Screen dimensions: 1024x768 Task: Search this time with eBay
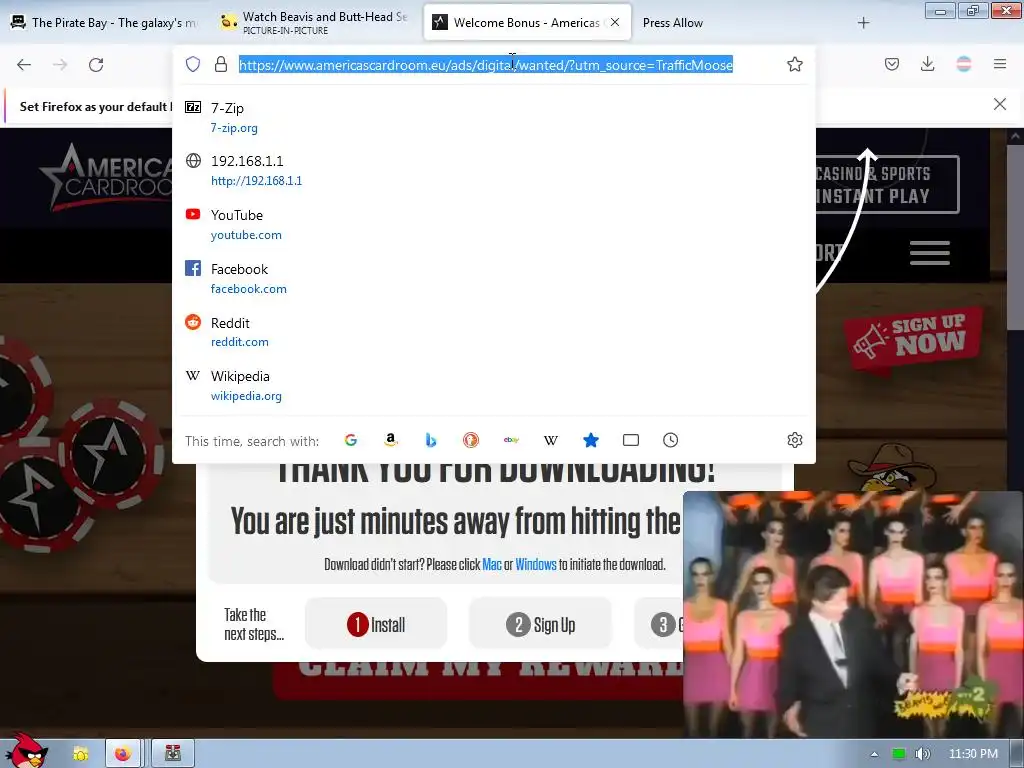click(x=511, y=440)
